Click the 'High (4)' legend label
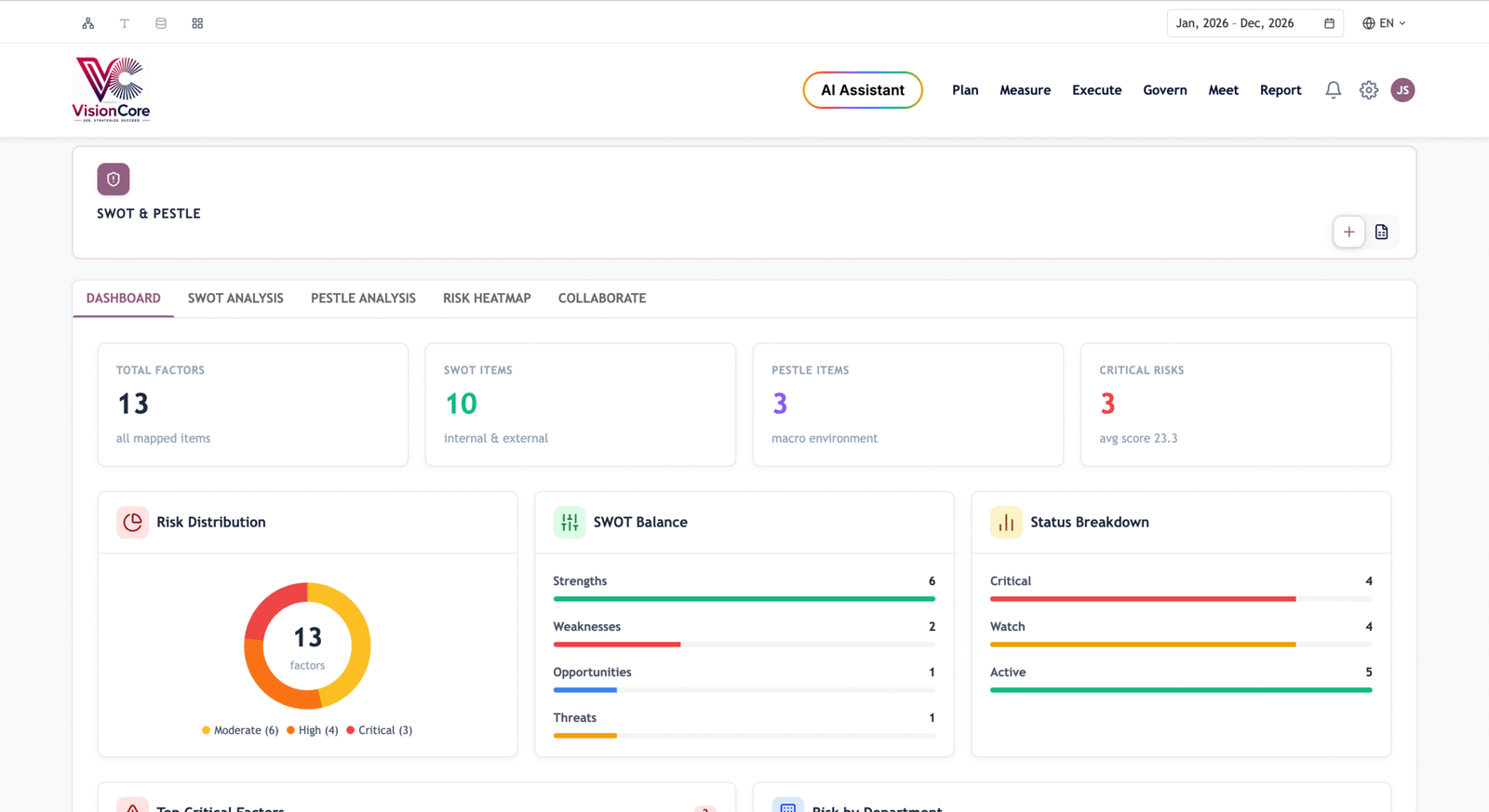The height and width of the screenshot is (812, 1489). tap(318, 730)
